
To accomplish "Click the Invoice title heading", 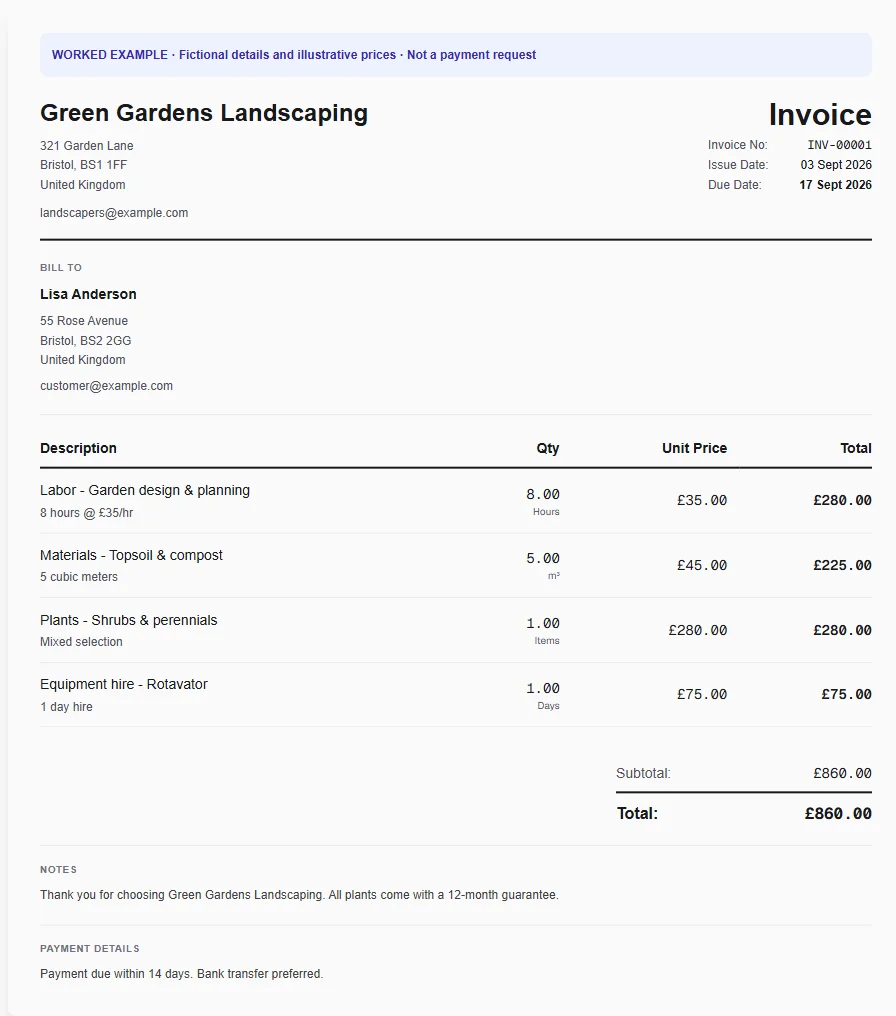I will pyautogui.click(x=820, y=115).
